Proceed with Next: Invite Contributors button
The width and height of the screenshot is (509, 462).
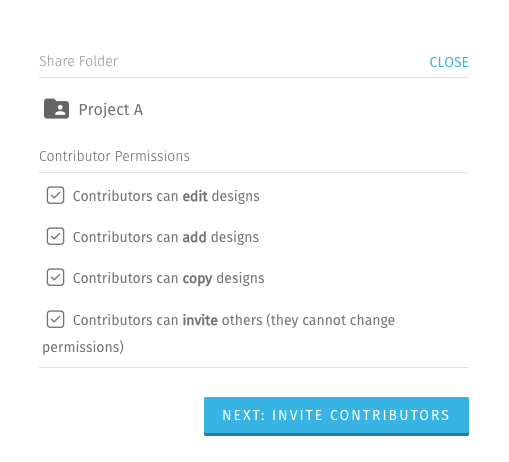pyautogui.click(x=336, y=416)
